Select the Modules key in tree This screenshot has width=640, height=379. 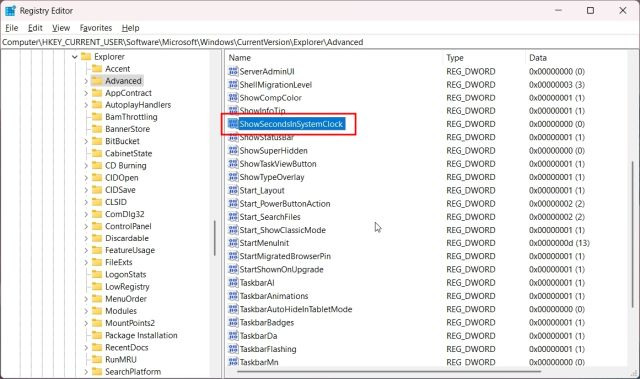pos(121,311)
